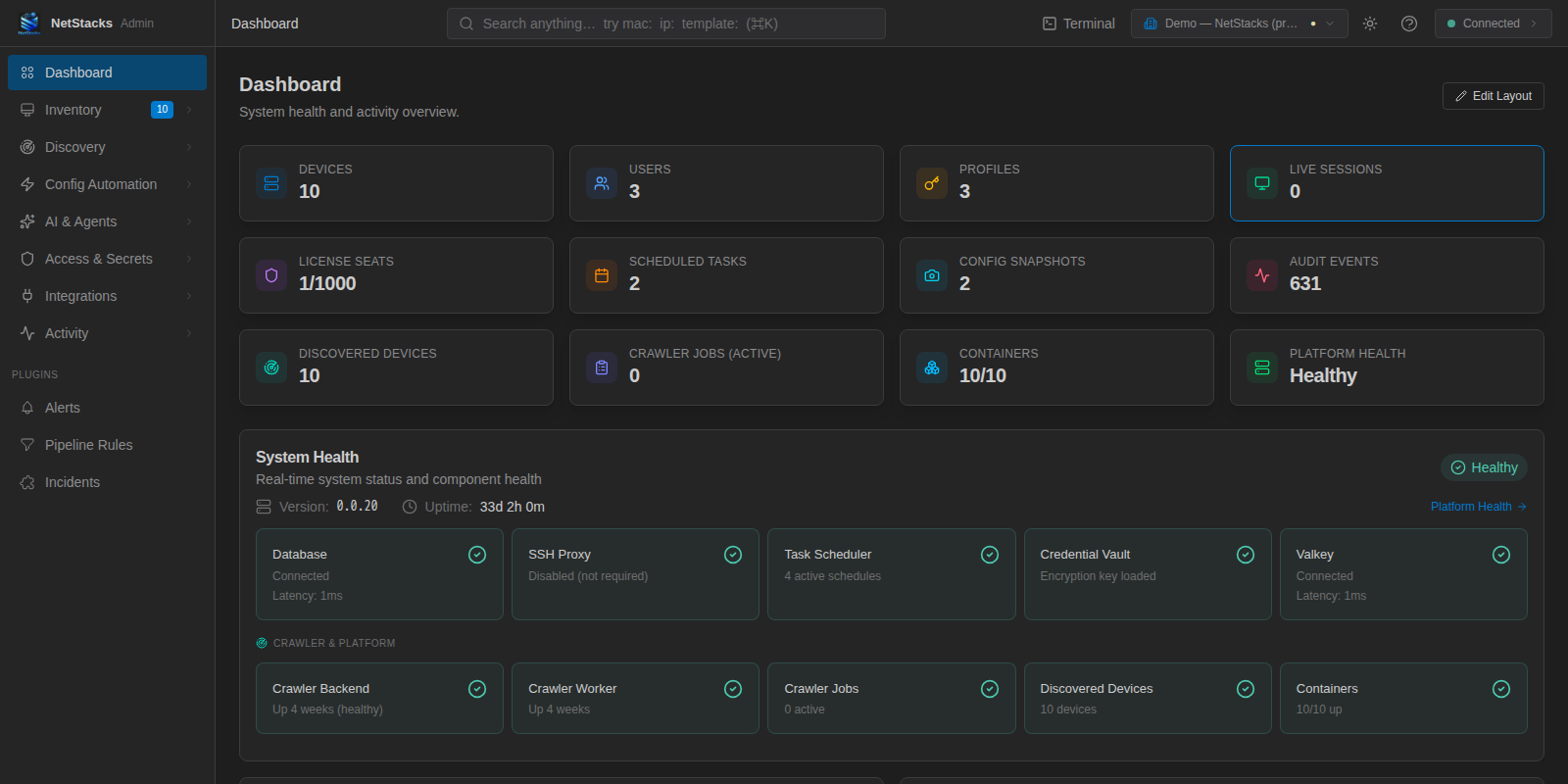Click the Connected status button
Viewport: 1568px width, 784px height.
pos(1494,24)
